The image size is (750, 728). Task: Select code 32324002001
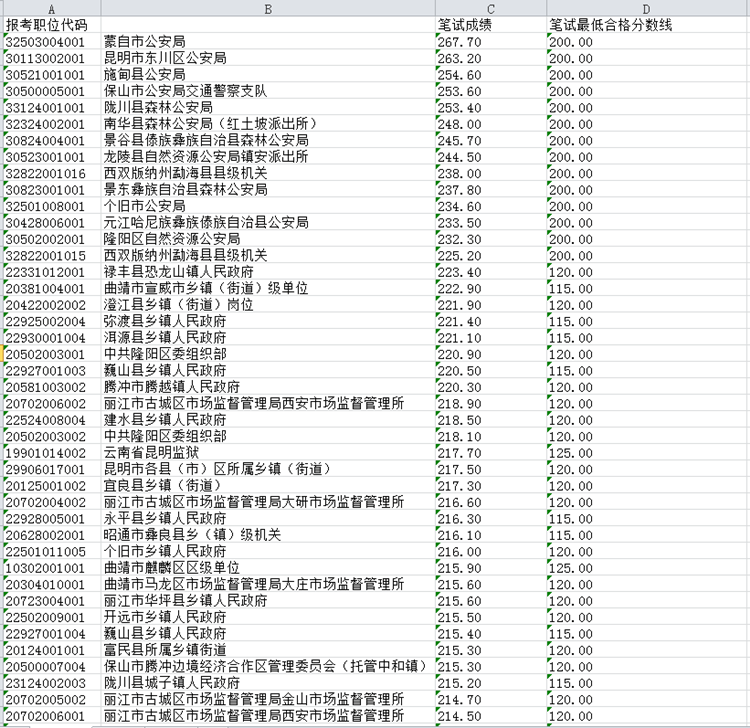click(52, 124)
